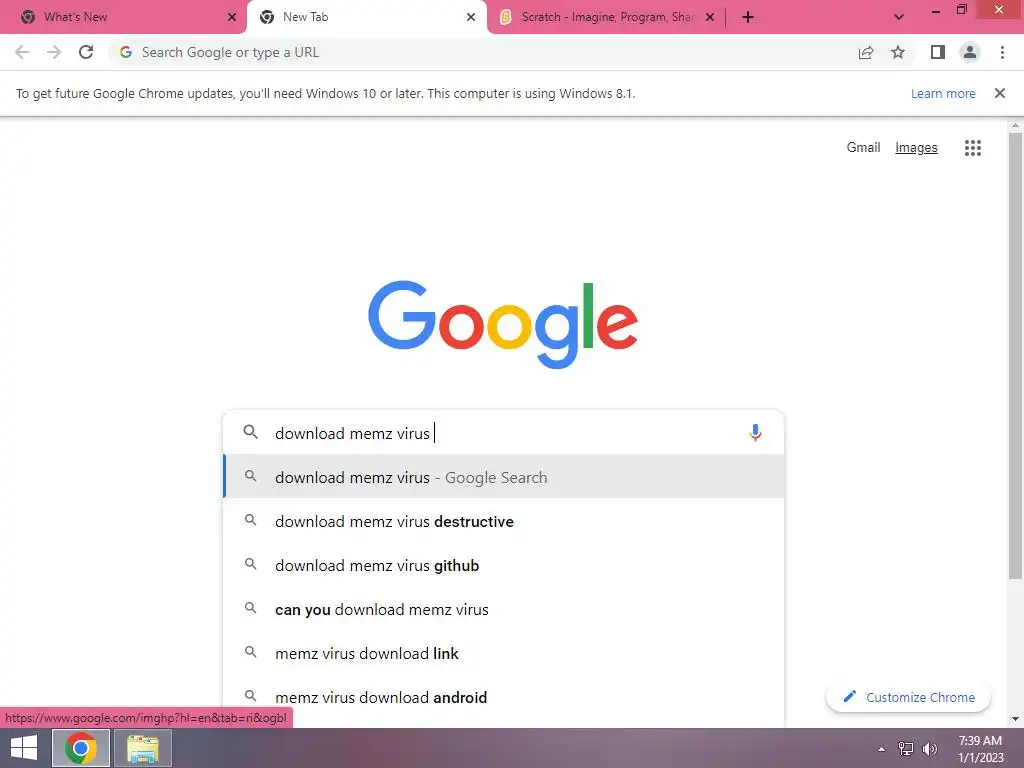Open Gmail link
This screenshot has width=1024, height=768.
point(863,148)
